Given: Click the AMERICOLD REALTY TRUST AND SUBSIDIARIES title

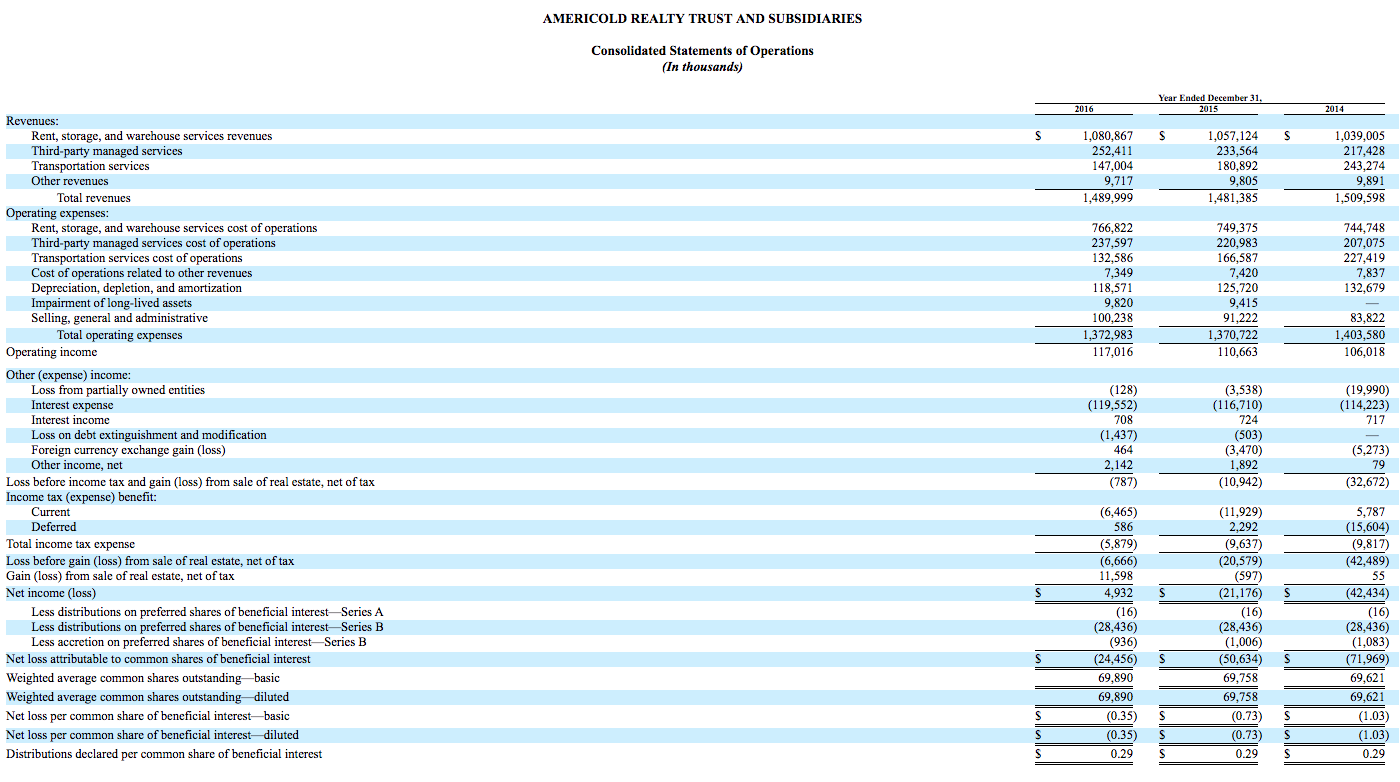Looking at the screenshot, I should 702,19.
